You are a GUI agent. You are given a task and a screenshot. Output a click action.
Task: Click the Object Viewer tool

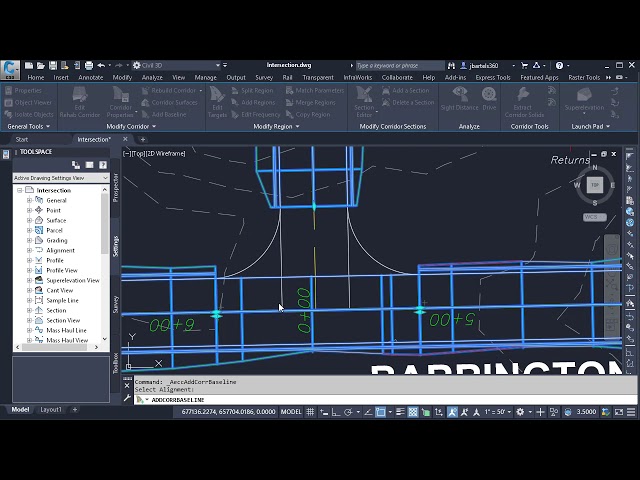coord(28,102)
